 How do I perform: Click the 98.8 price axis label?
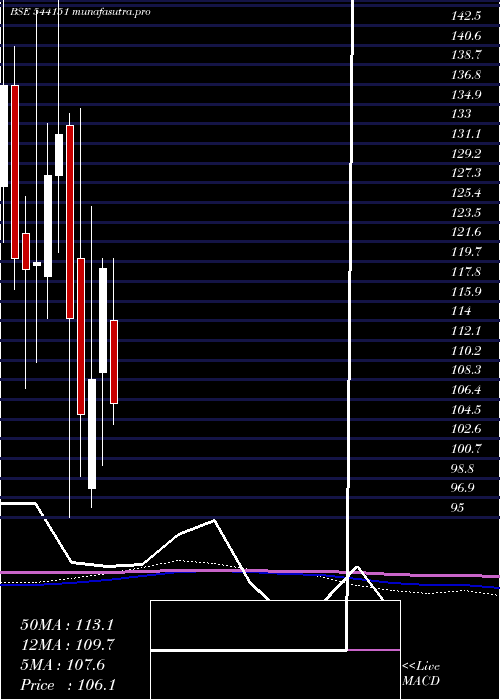click(463, 468)
